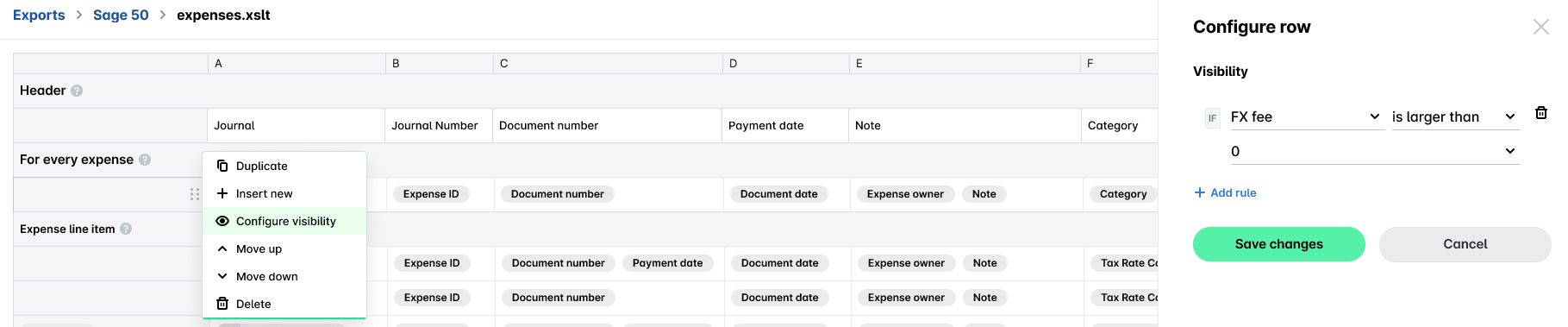The image size is (1568, 327).
Task: Click the Payment date header cell
Action: tap(785, 125)
